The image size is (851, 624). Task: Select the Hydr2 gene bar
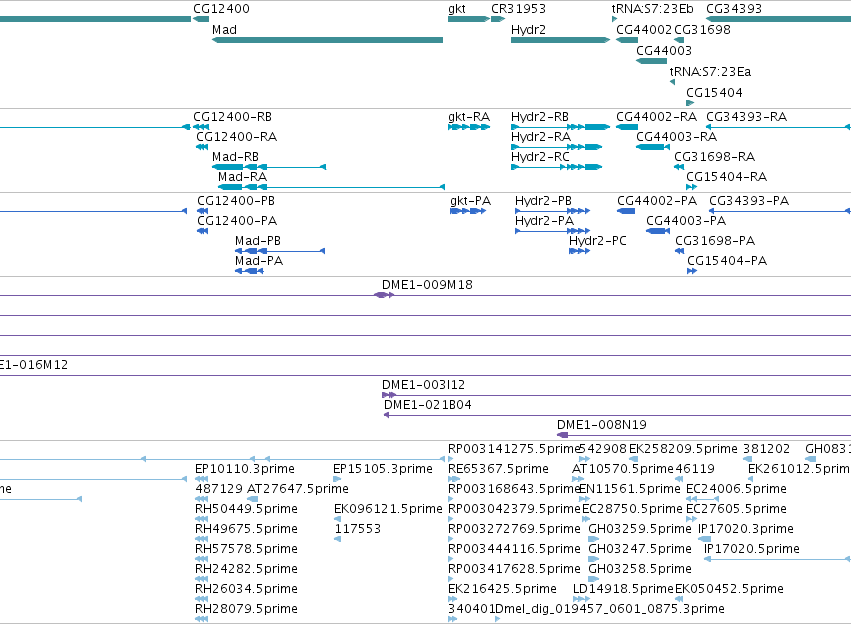tap(561, 40)
